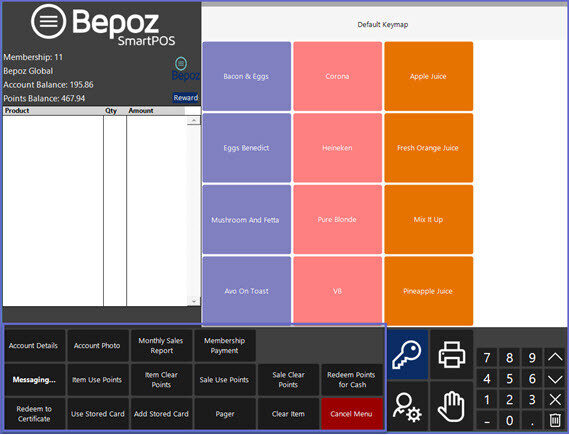Click the red Cancel Menu button

pos(351,414)
